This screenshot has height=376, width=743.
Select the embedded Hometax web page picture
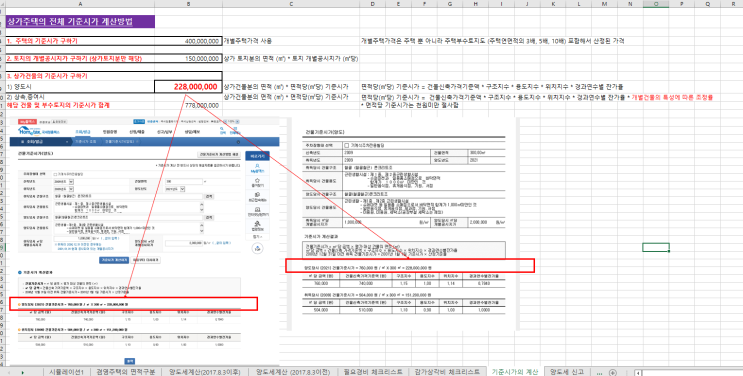pos(144,241)
